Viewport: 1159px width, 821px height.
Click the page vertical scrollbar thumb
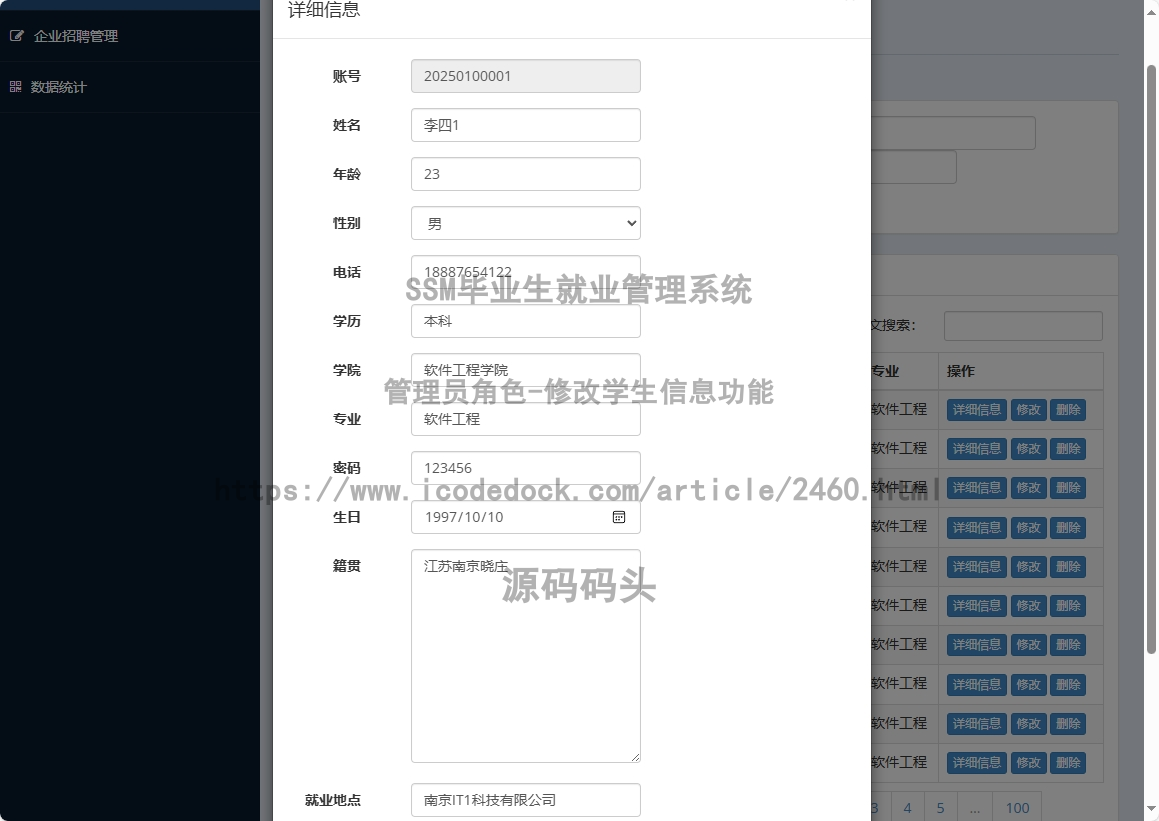coord(1151,359)
